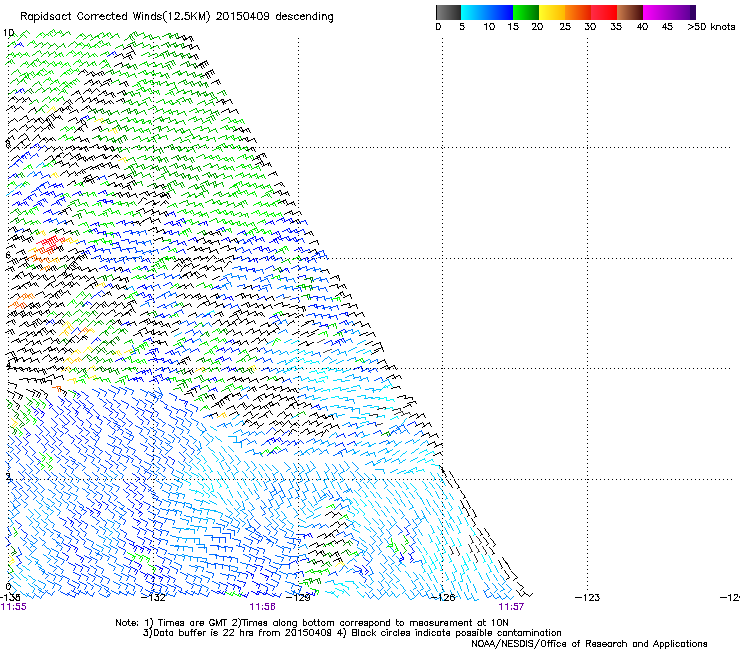Choose the orange 25–30 knots colorbar segment
Image resolution: width=740 pixels, height=650 pixels.
pos(578,12)
